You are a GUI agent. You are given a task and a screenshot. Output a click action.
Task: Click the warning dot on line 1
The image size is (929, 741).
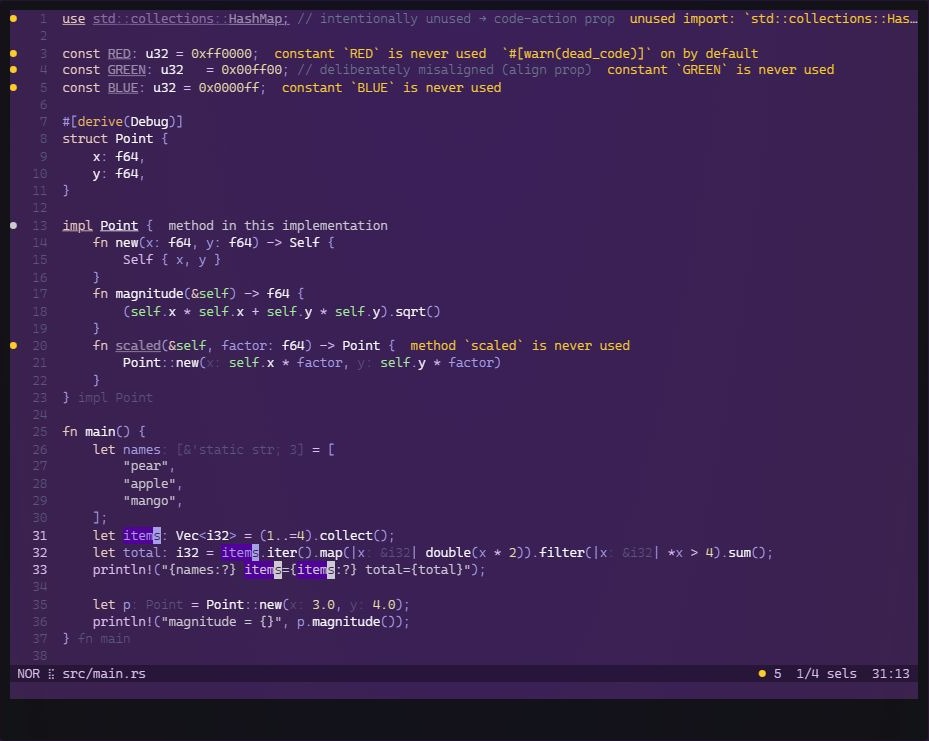(14, 19)
